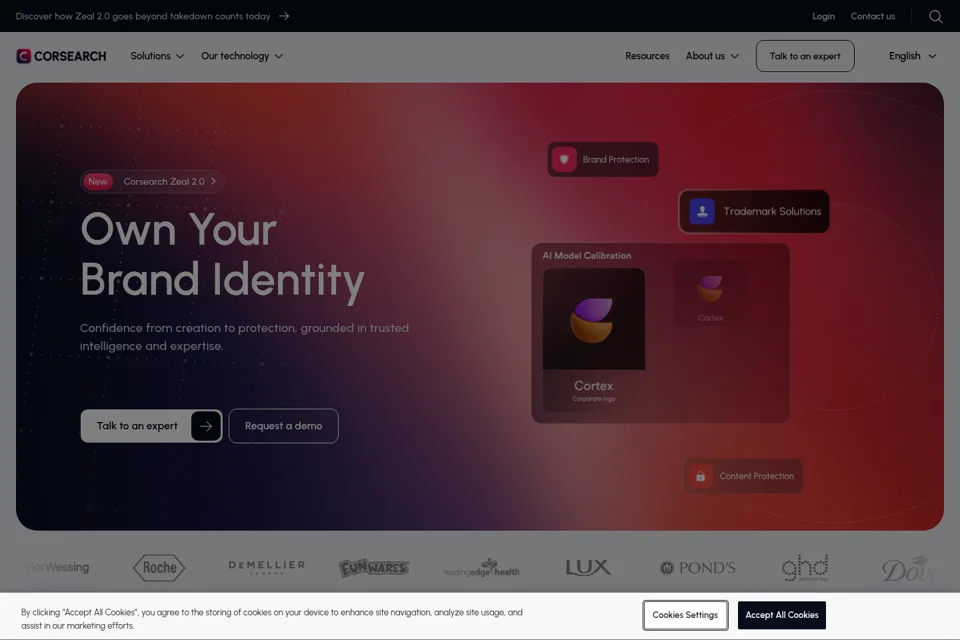Screen dimensions: 960x640
Task: Click hero Talk to an expert button
Action: click(x=151, y=426)
